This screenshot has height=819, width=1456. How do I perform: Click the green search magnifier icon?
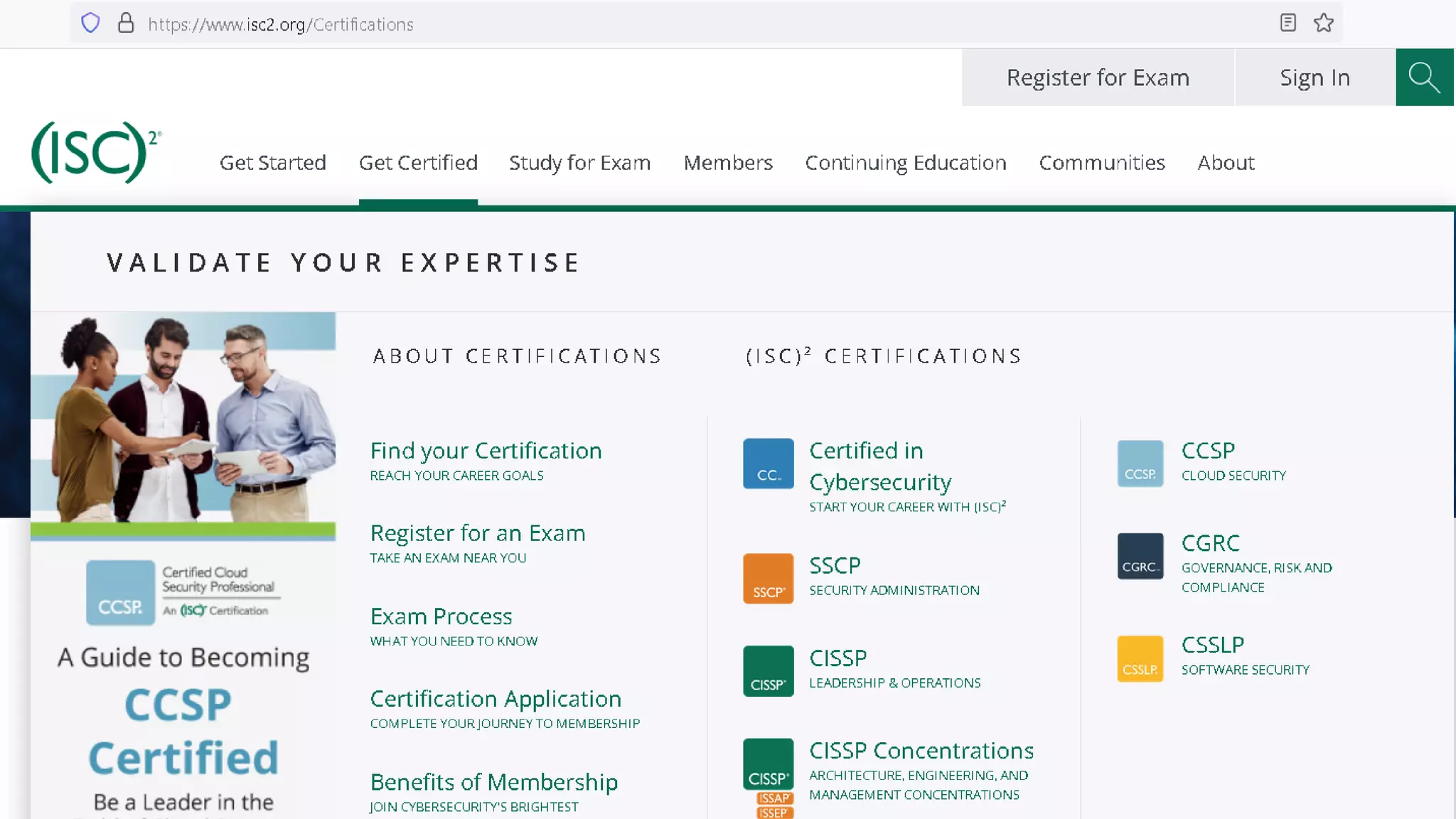tap(1424, 77)
